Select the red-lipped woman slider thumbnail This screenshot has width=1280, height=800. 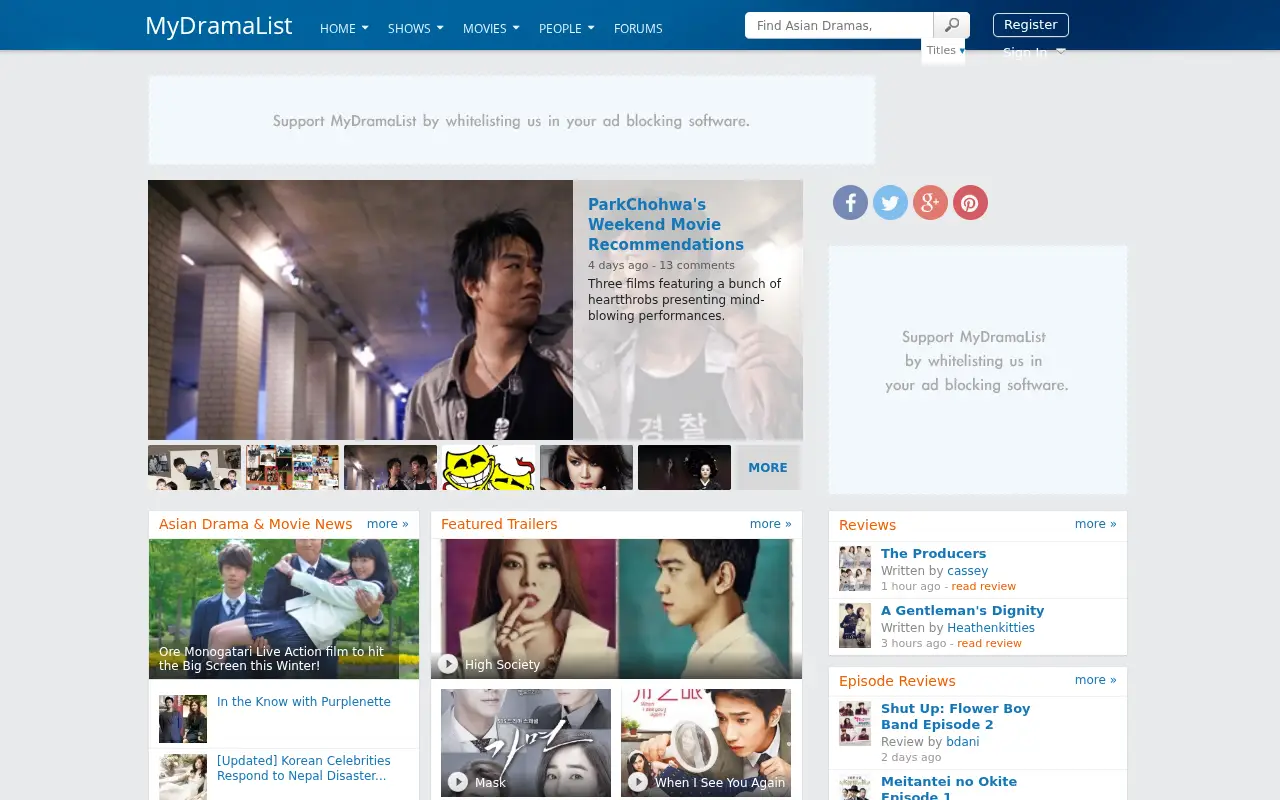[586, 467]
